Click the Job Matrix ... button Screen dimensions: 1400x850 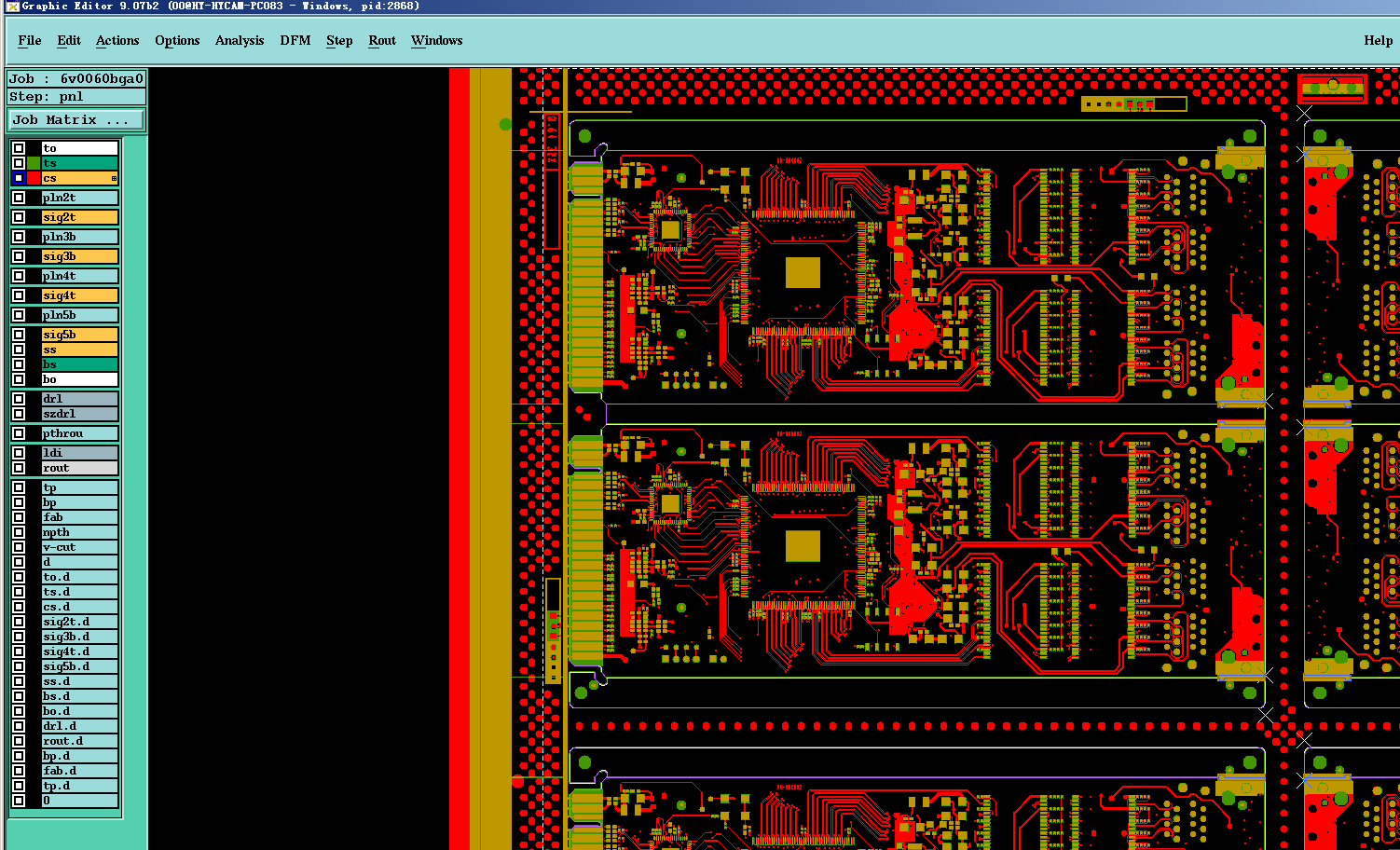(76, 120)
